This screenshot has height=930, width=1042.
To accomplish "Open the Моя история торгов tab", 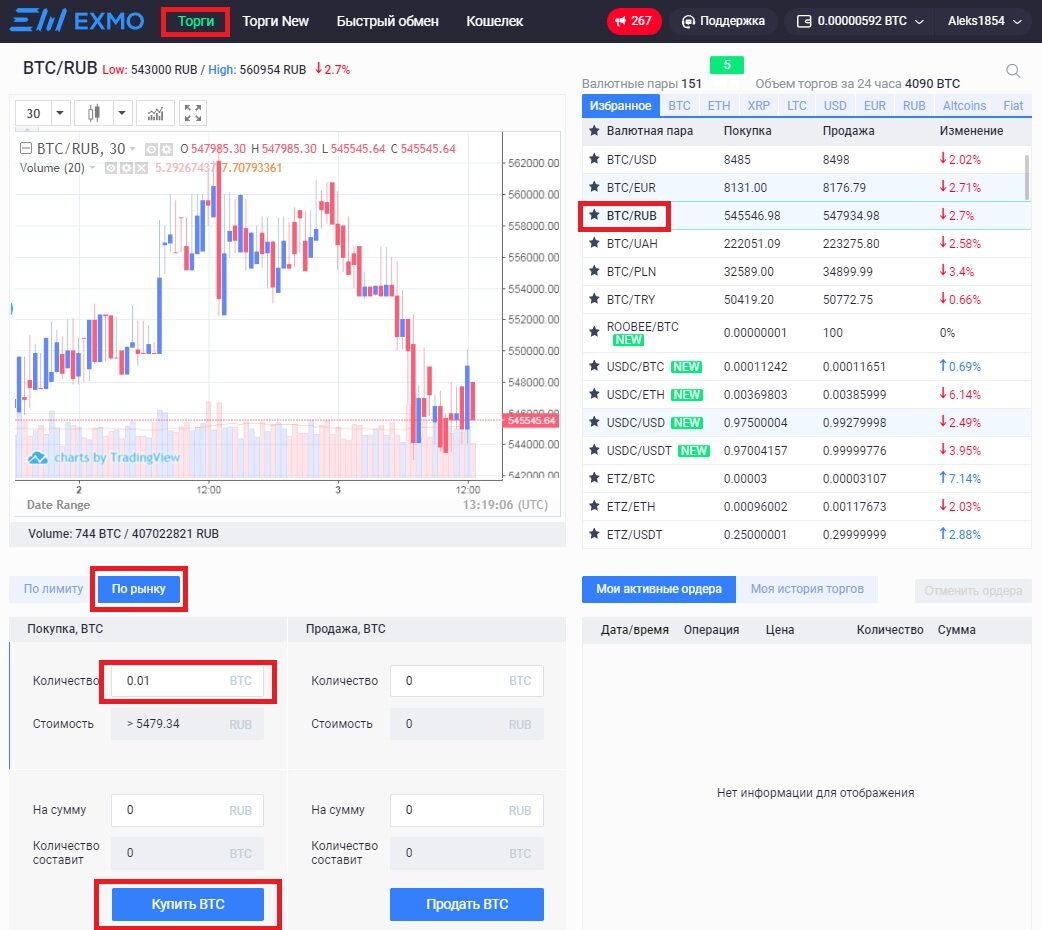I will coord(807,589).
